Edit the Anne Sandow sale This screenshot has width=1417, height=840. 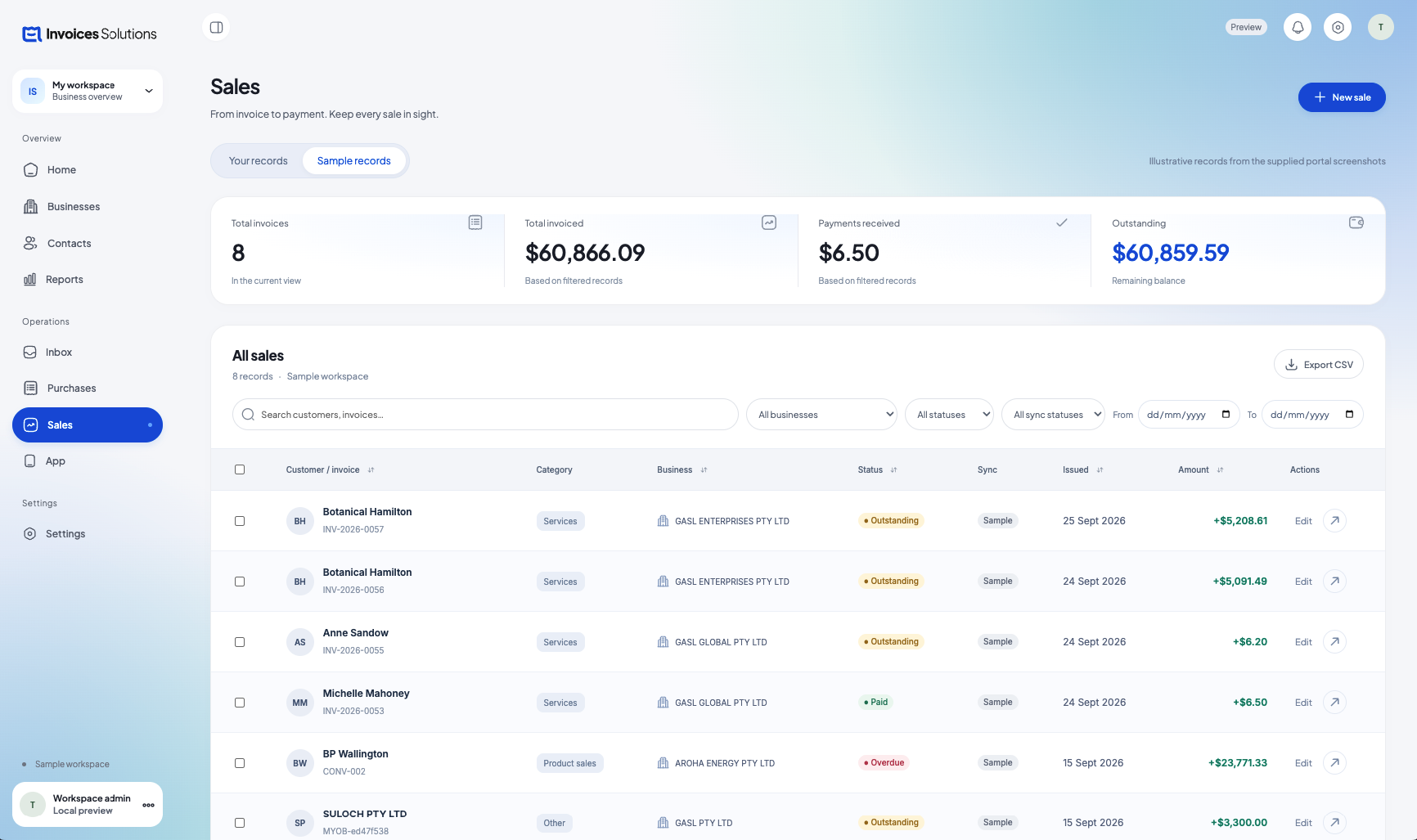point(1303,642)
